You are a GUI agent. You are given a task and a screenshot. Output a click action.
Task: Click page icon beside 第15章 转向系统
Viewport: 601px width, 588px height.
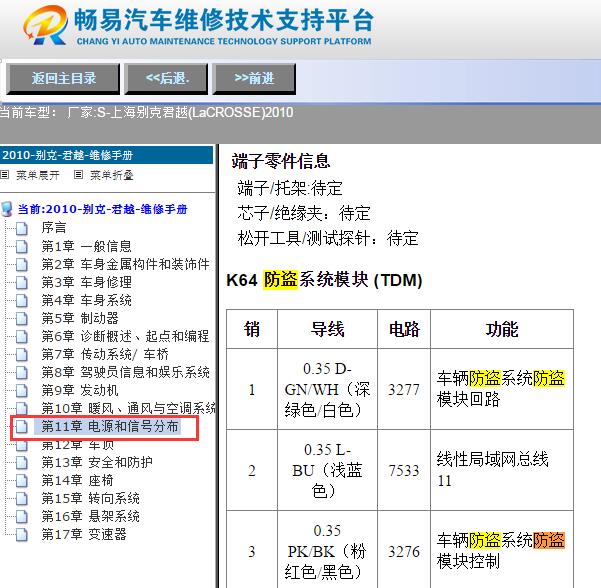(22, 498)
